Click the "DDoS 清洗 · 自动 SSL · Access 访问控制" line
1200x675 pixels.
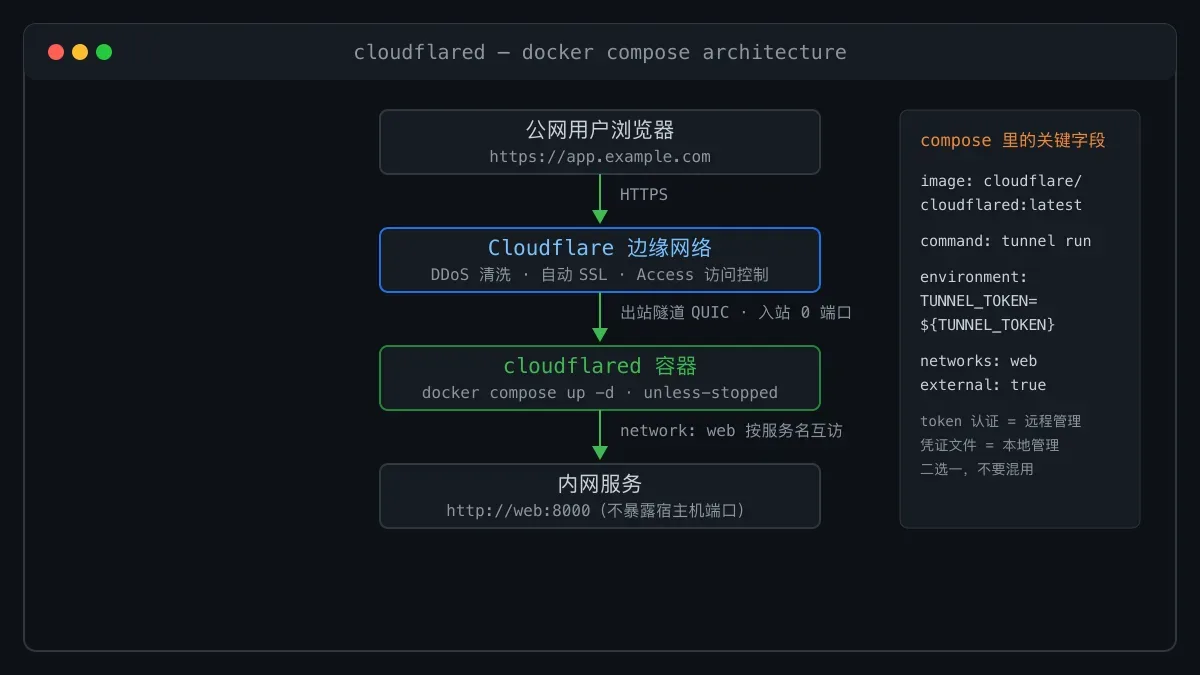600,275
